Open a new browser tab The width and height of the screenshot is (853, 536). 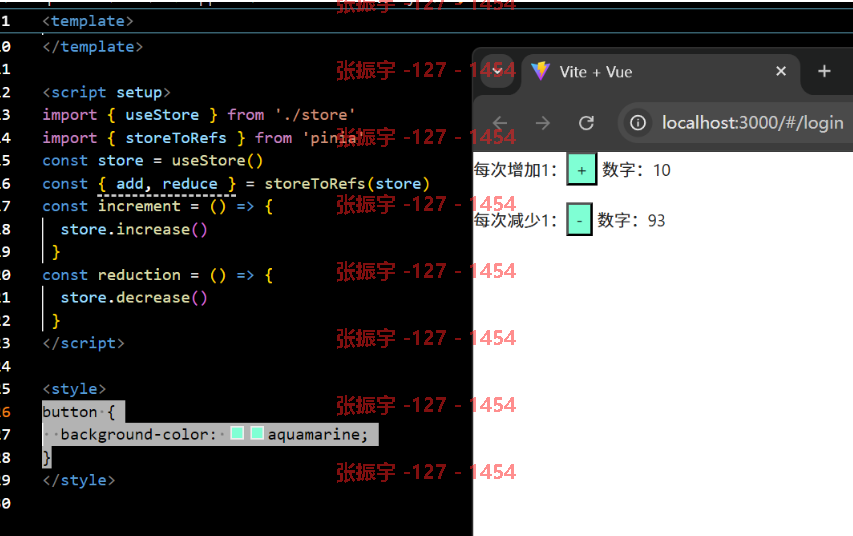pyautogui.click(x=824, y=71)
